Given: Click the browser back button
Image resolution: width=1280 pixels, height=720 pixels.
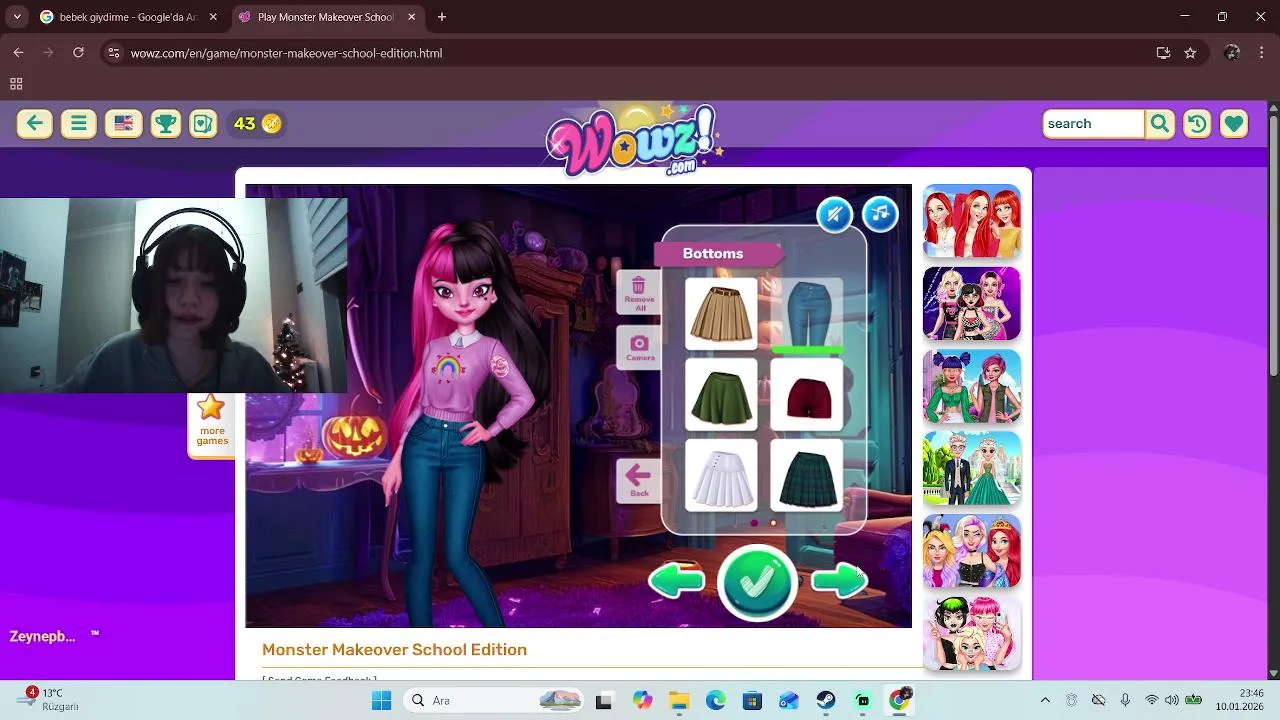Looking at the screenshot, I should pyautogui.click(x=18, y=53).
